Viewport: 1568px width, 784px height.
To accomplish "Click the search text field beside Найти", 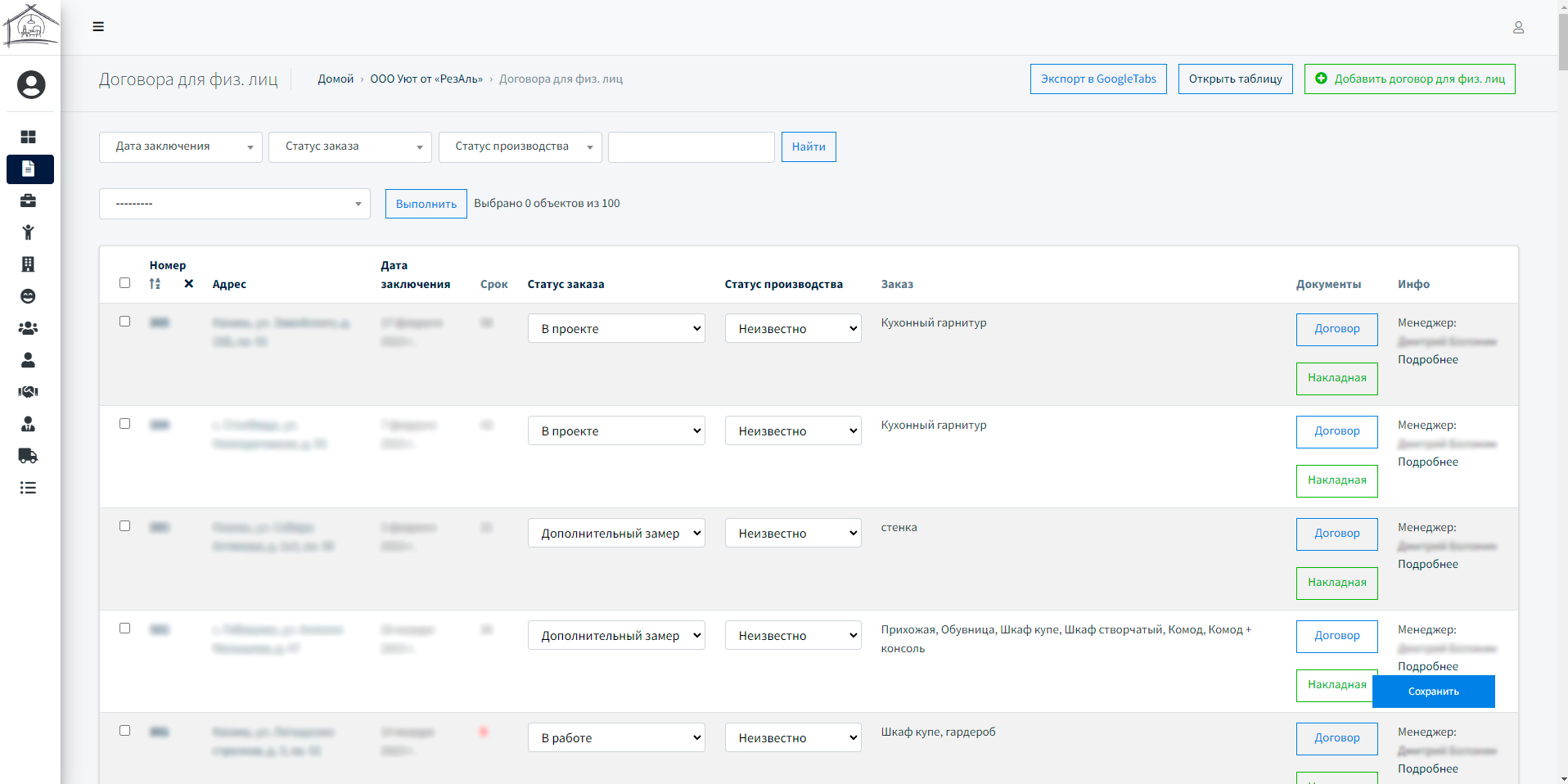I will coord(692,147).
